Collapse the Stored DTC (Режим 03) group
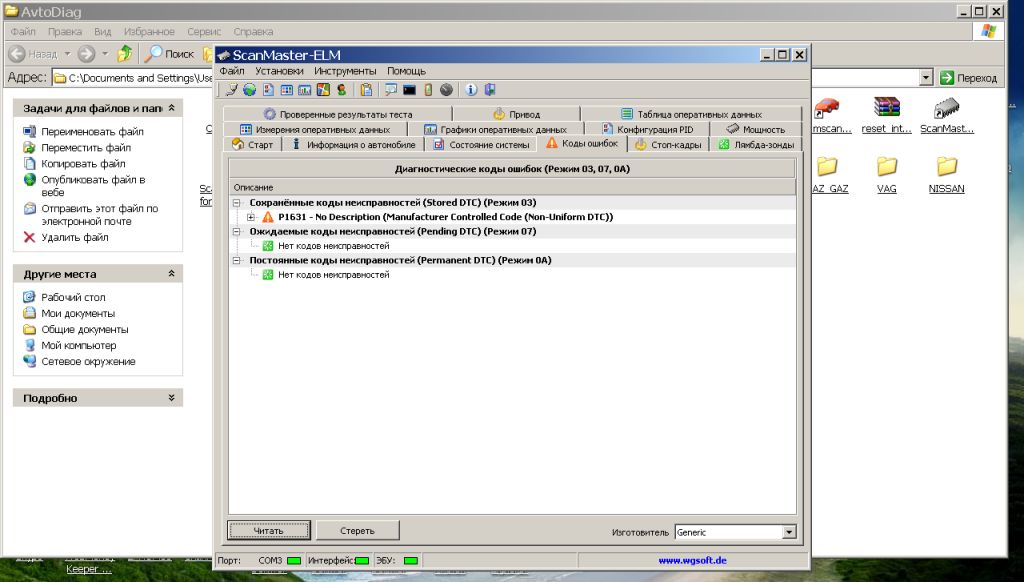Image resolution: width=1024 pixels, height=582 pixels. coord(237,203)
